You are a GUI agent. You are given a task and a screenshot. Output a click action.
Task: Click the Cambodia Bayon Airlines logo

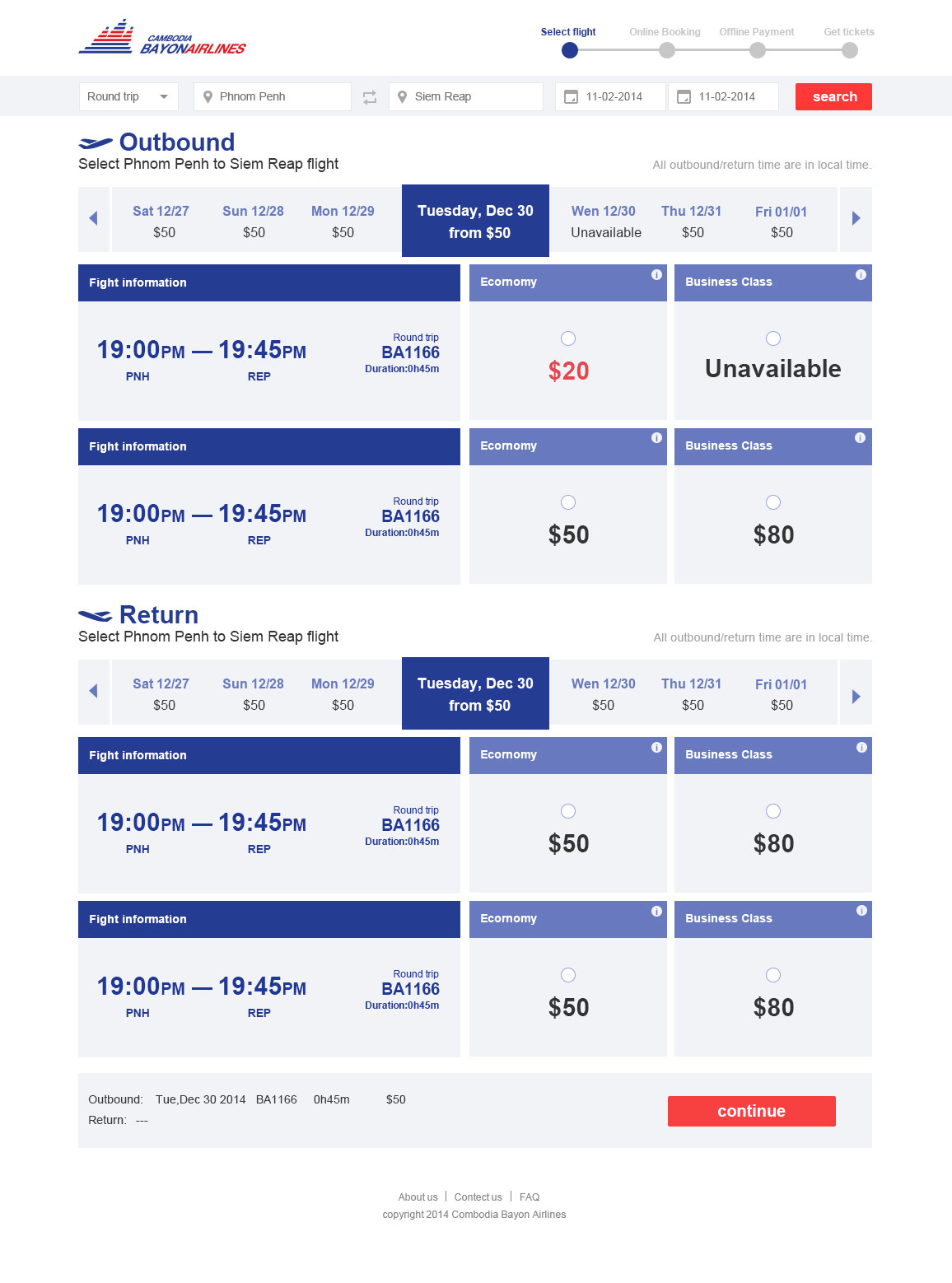pyautogui.click(x=162, y=37)
